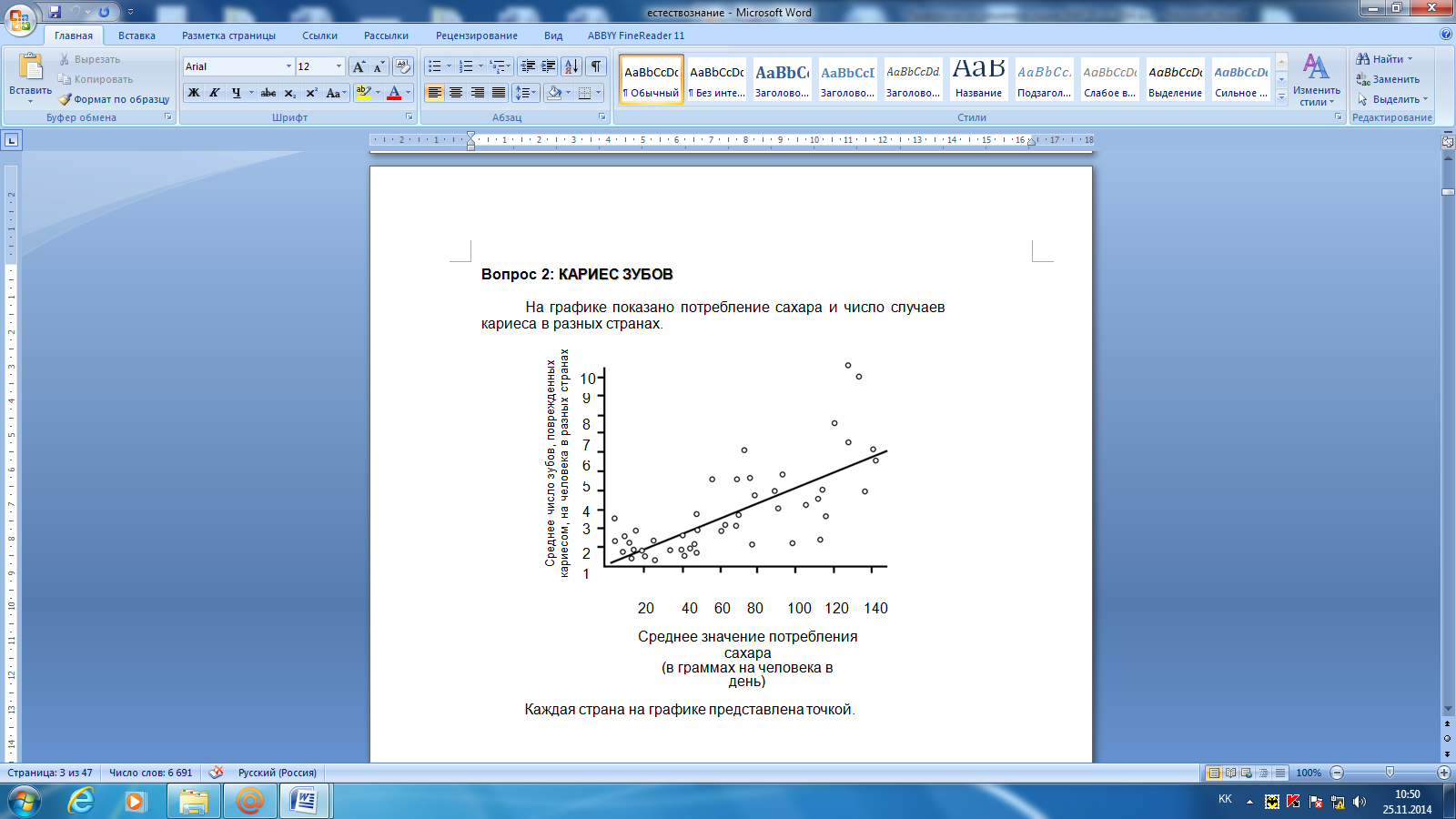Open the Разметка страницы tab
This screenshot has height=819, width=1456.
click(228, 35)
